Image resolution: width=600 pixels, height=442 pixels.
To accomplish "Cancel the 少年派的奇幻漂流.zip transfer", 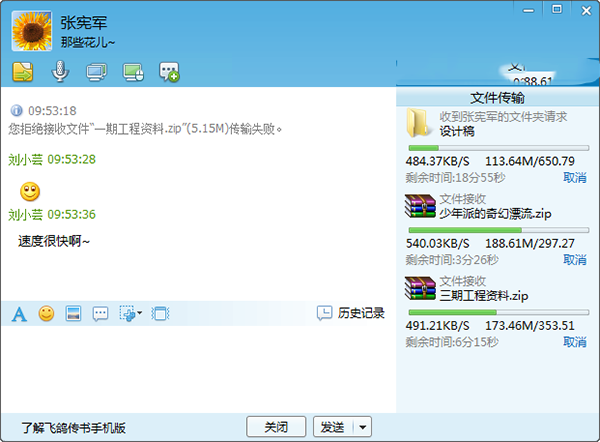I will pyautogui.click(x=575, y=260).
